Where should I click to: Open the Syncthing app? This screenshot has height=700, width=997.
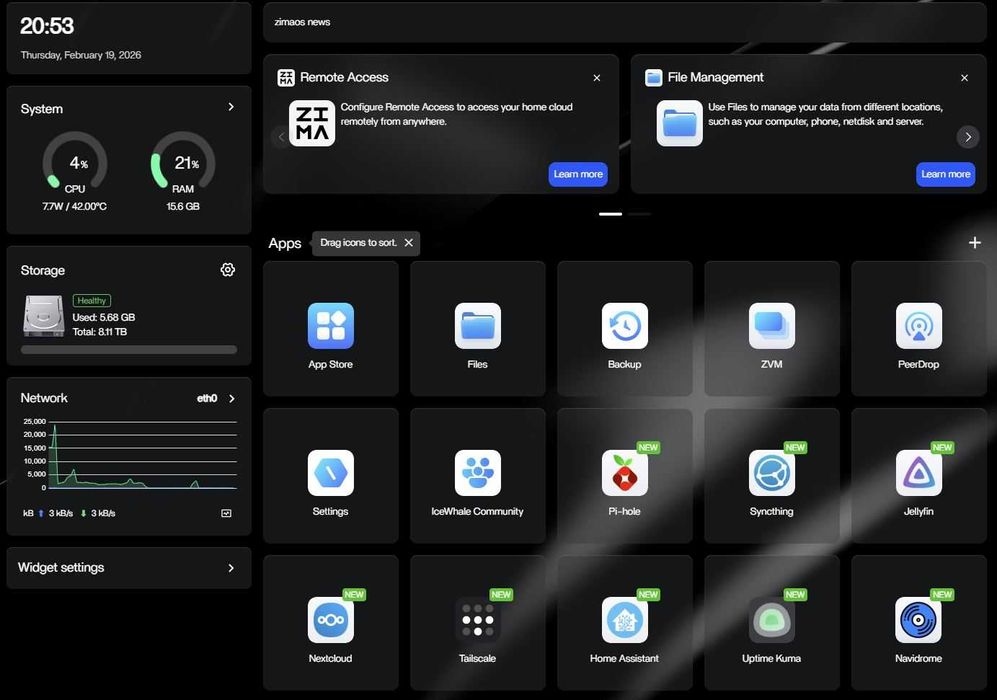point(771,473)
